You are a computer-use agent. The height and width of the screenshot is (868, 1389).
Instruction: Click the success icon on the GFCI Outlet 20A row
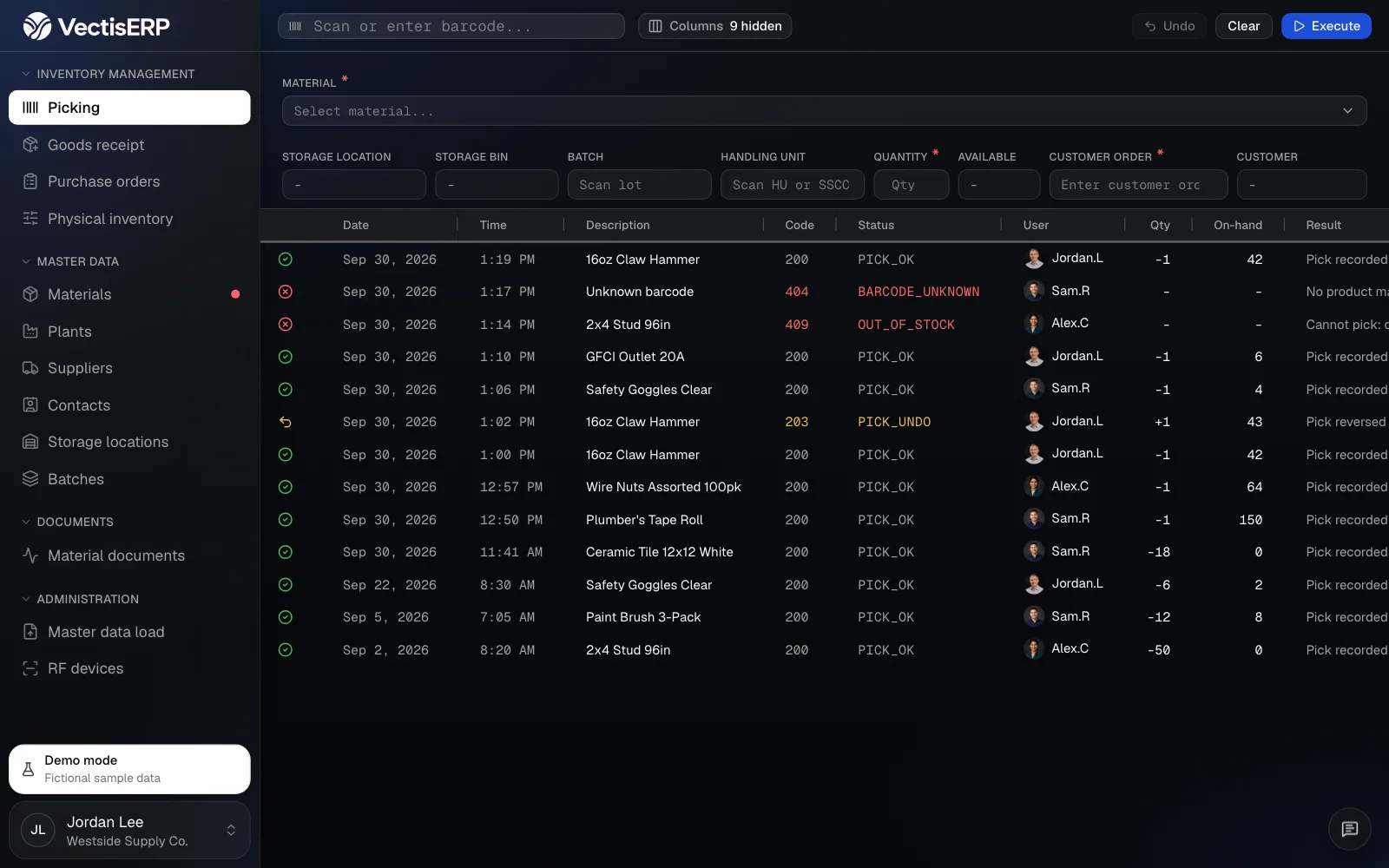point(285,357)
